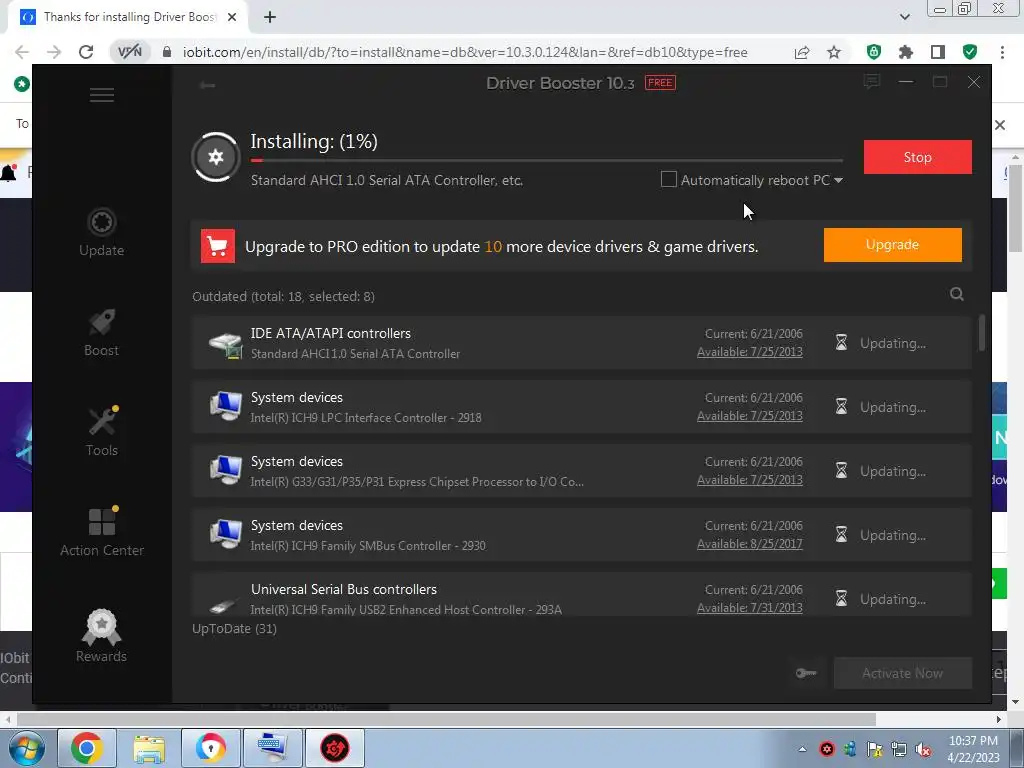1024x768 pixels.
Task: Click the search magnifier above driver list
Action: click(x=957, y=294)
